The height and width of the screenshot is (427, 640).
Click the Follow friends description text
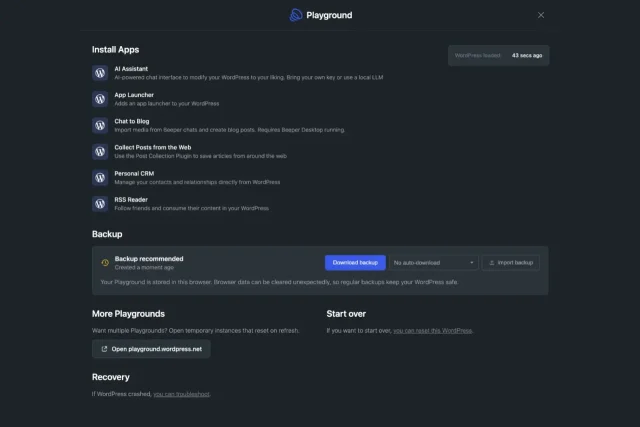[x=191, y=208]
